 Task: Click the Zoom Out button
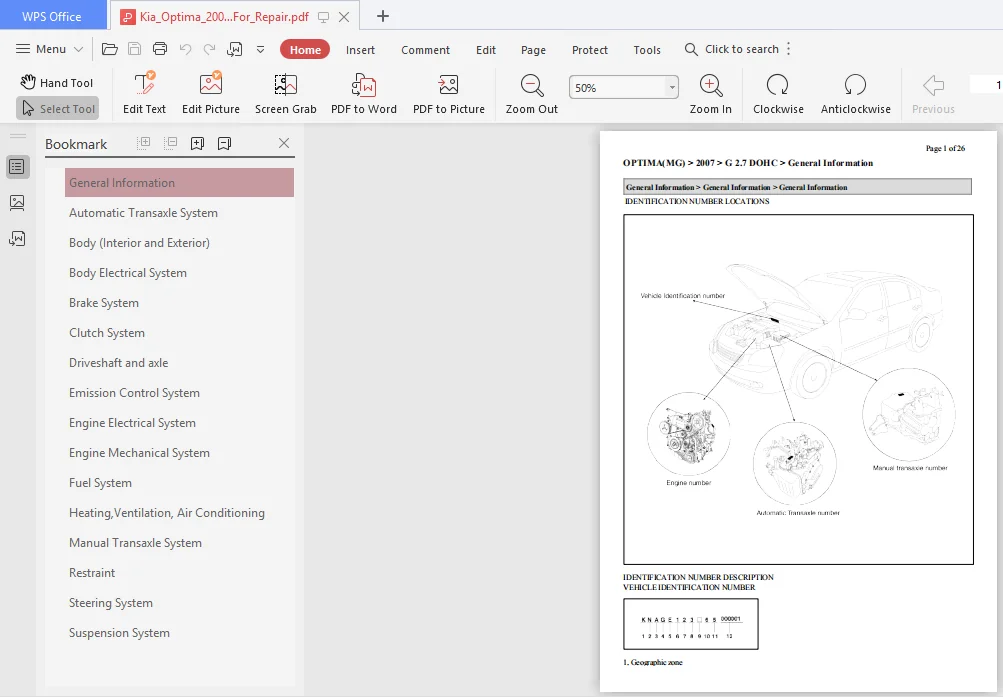point(532,93)
